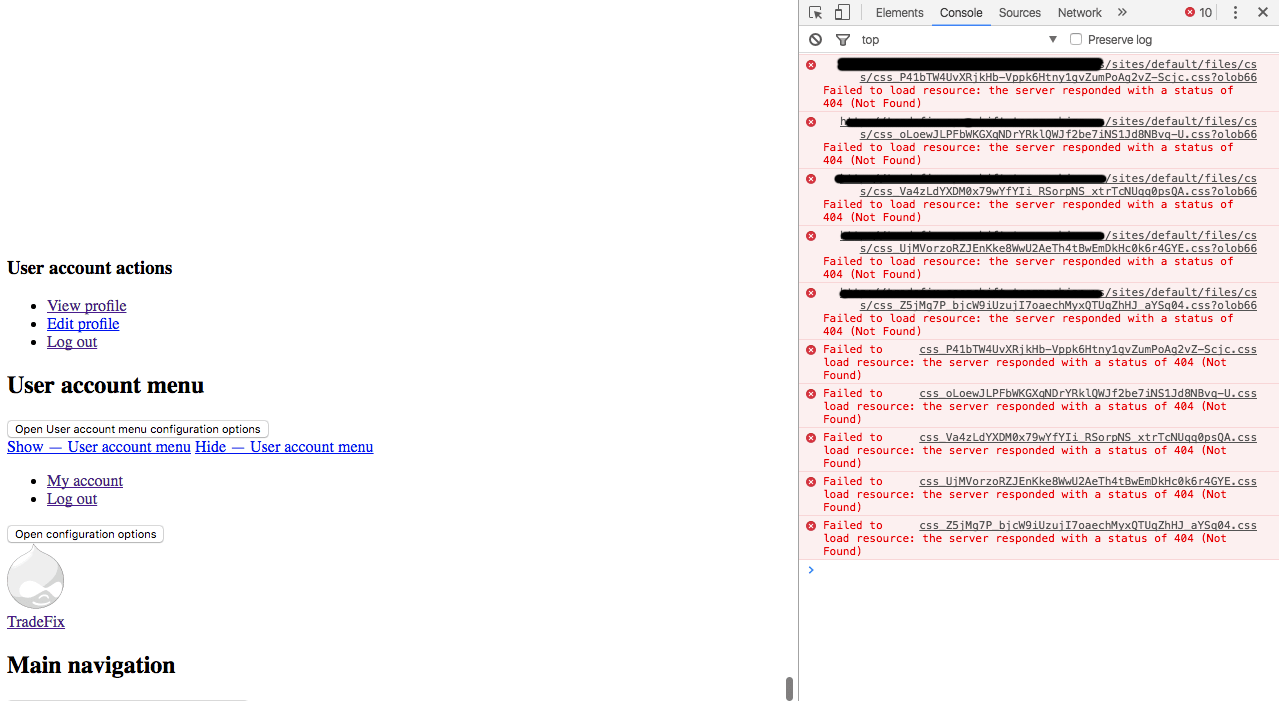The height and width of the screenshot is (701, 1279).
Task: Open the My account link
Action: [x=85, y=481]
